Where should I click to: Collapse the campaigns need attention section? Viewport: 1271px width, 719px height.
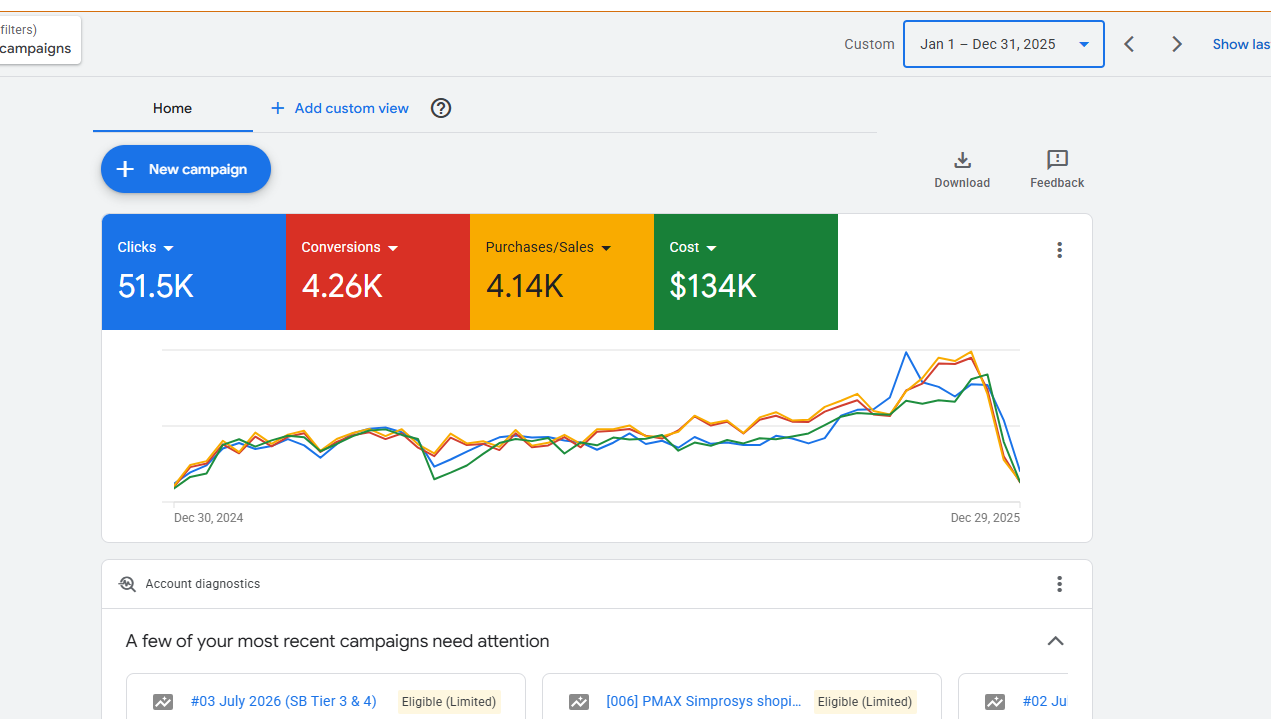click(x=1055, y=641)
